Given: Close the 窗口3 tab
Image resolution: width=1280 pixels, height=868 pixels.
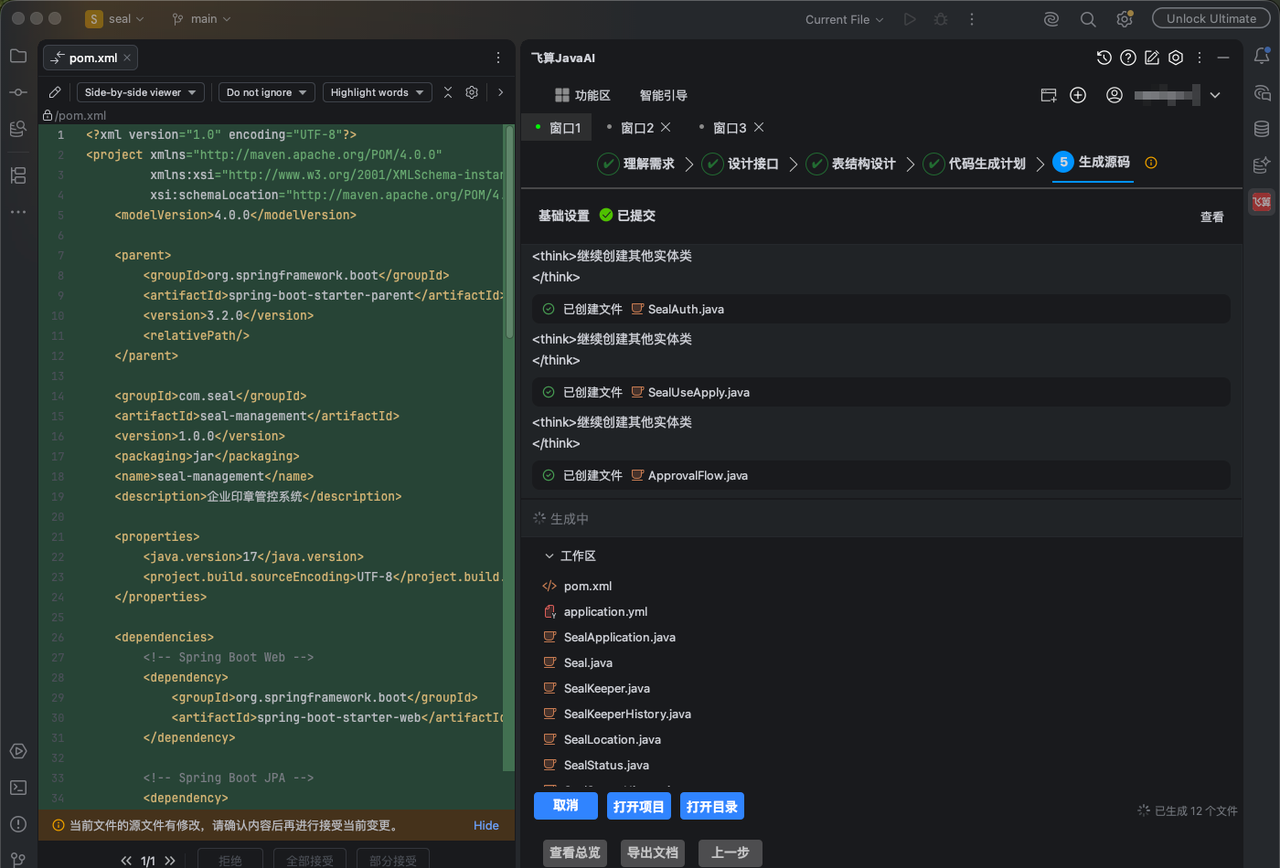Looking at the screenshot, I should [759, 127].
